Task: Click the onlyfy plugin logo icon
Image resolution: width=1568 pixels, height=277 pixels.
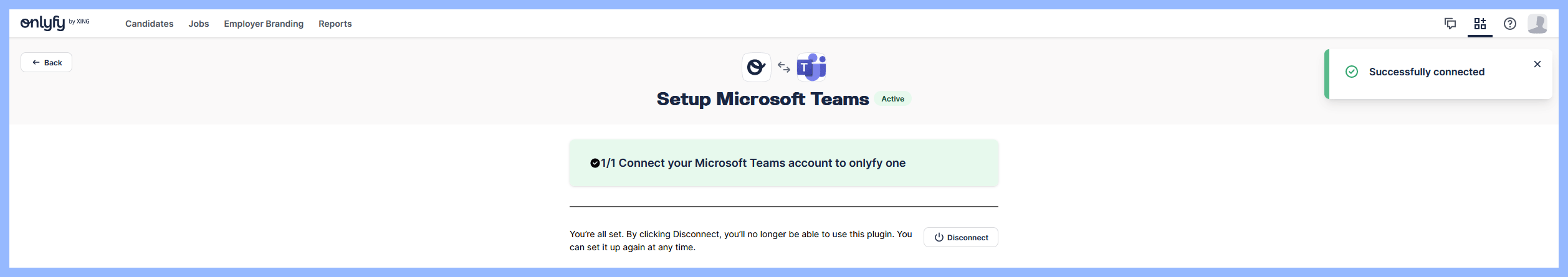Action: [756, 67]
